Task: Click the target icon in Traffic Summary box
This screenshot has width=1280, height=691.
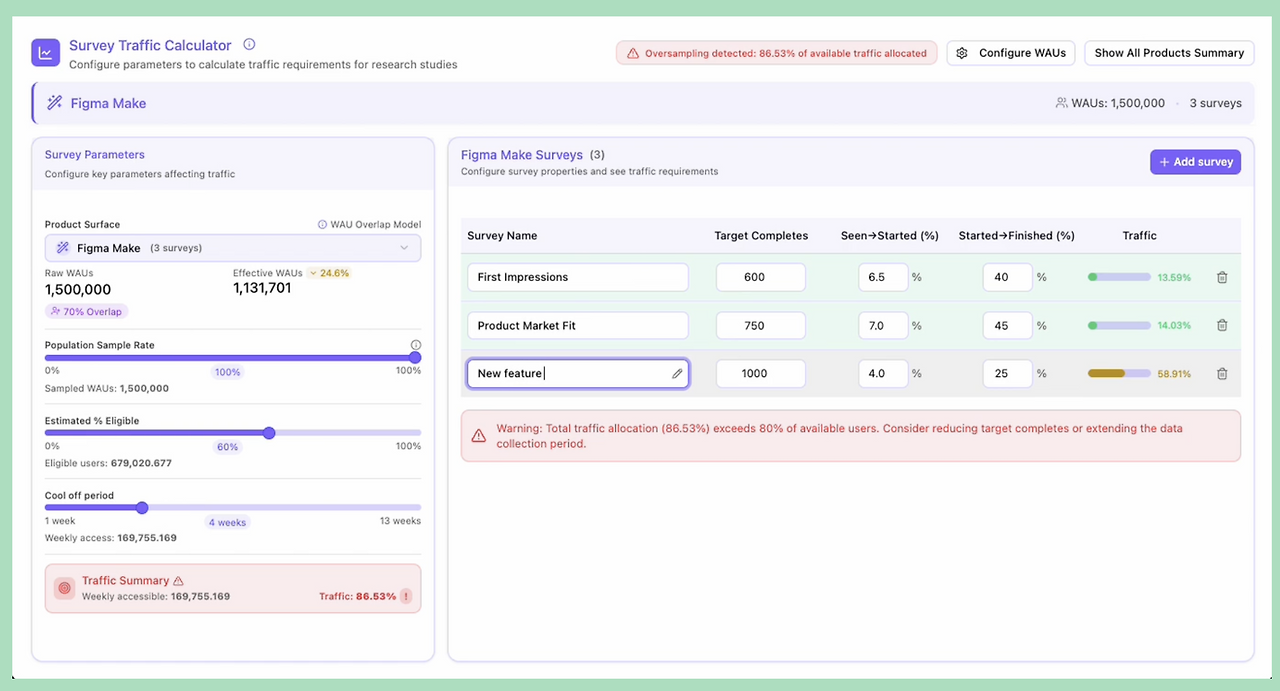Action: pyautogui.click(x=65, y=588)
